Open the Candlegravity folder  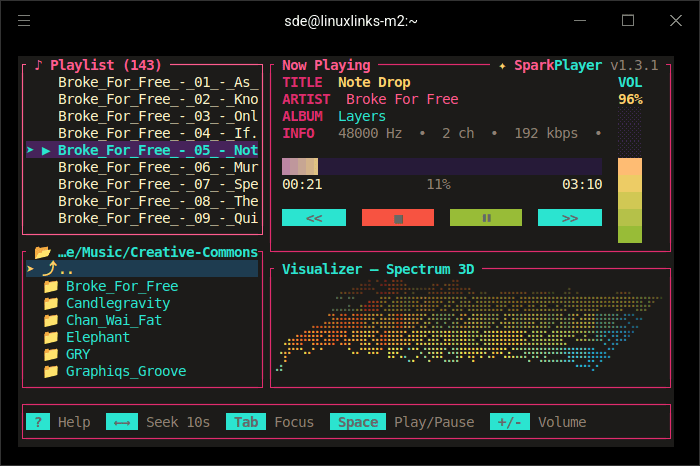118,303
